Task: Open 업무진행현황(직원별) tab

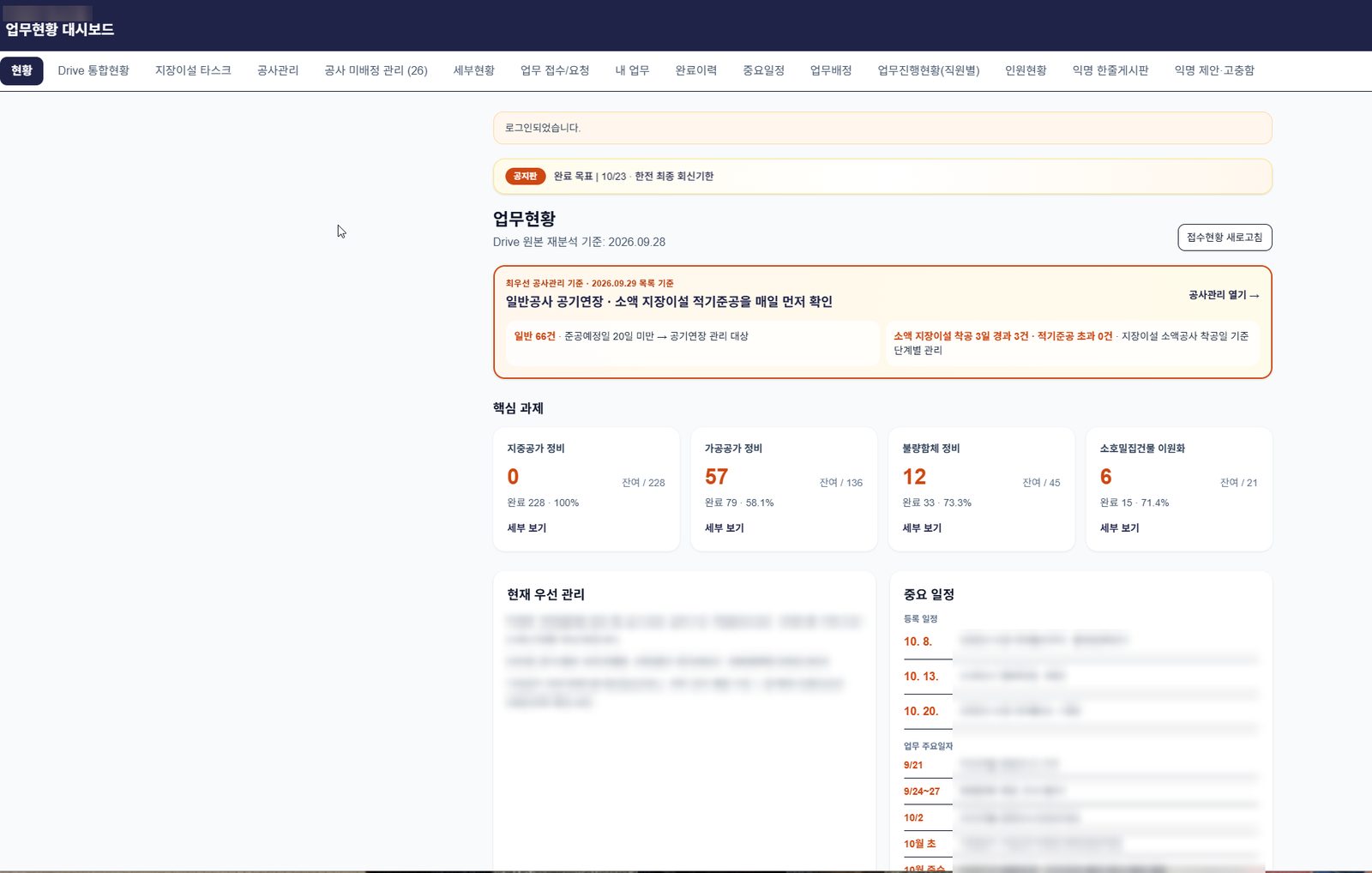Action: 929,70
